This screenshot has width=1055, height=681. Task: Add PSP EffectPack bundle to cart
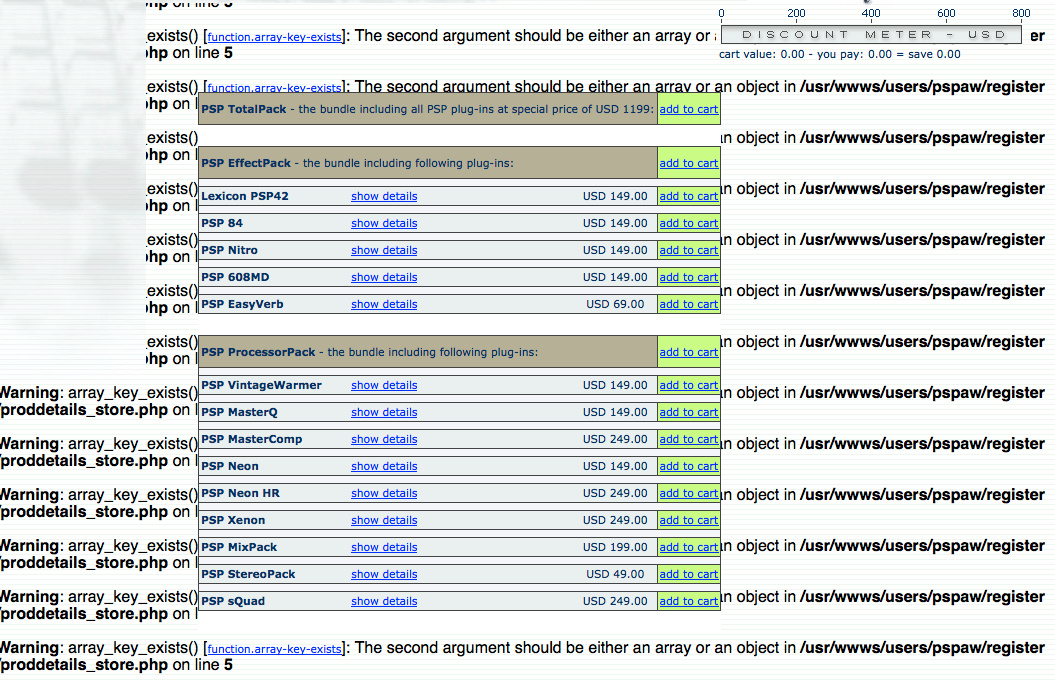pos(688,163)
